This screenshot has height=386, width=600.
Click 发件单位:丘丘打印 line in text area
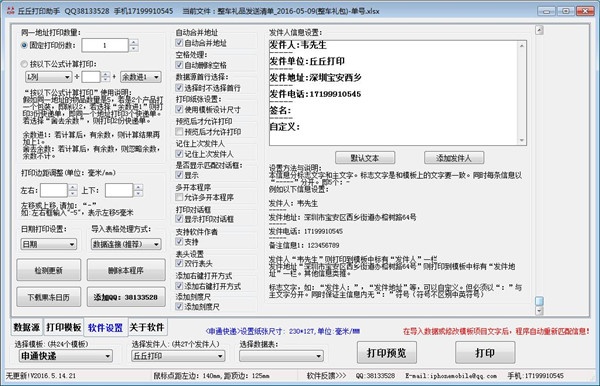pyautogui.click(x=307, y=61)
